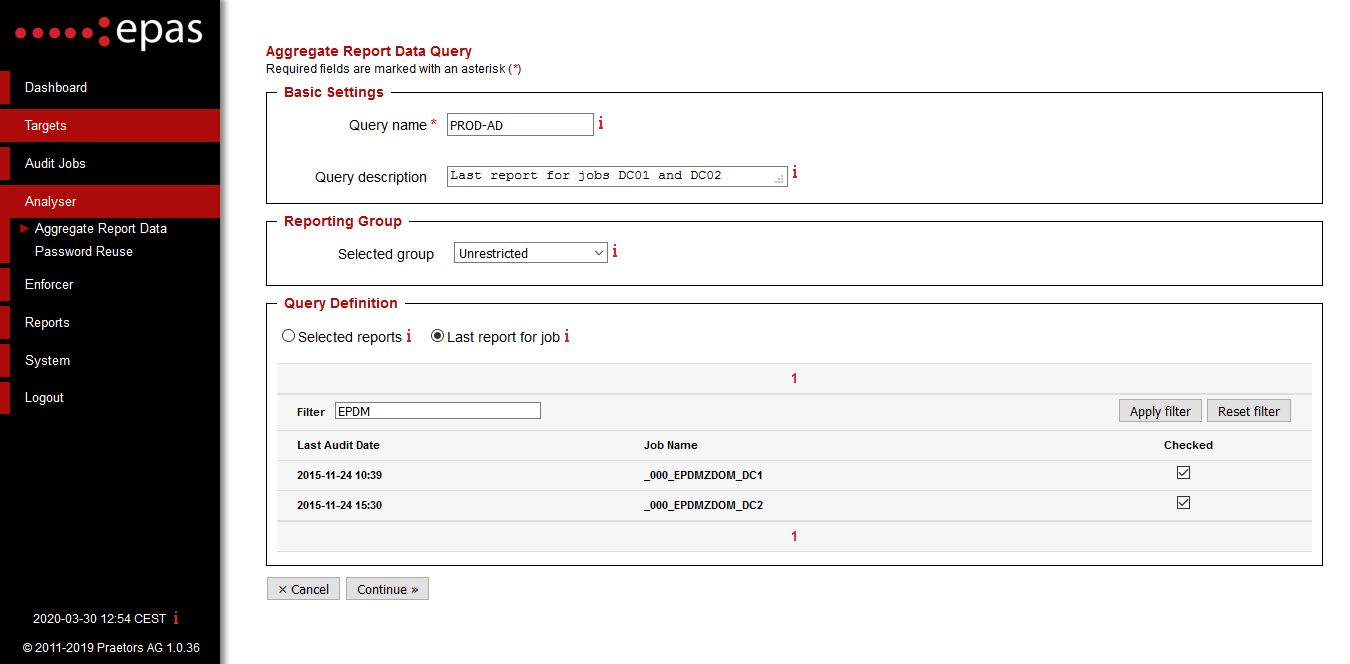Open info icon beside Selected group dropdown
Screen dimensions: 1350x664
click(615, 252)
